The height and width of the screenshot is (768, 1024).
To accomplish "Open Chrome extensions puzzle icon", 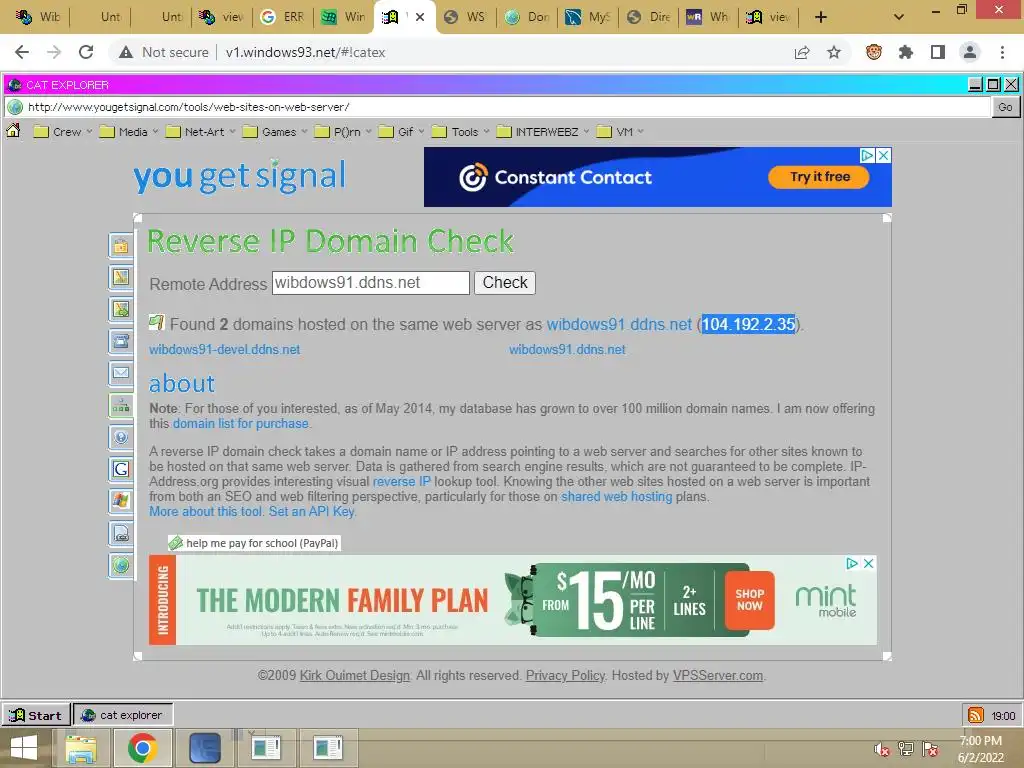I will 906,52.
